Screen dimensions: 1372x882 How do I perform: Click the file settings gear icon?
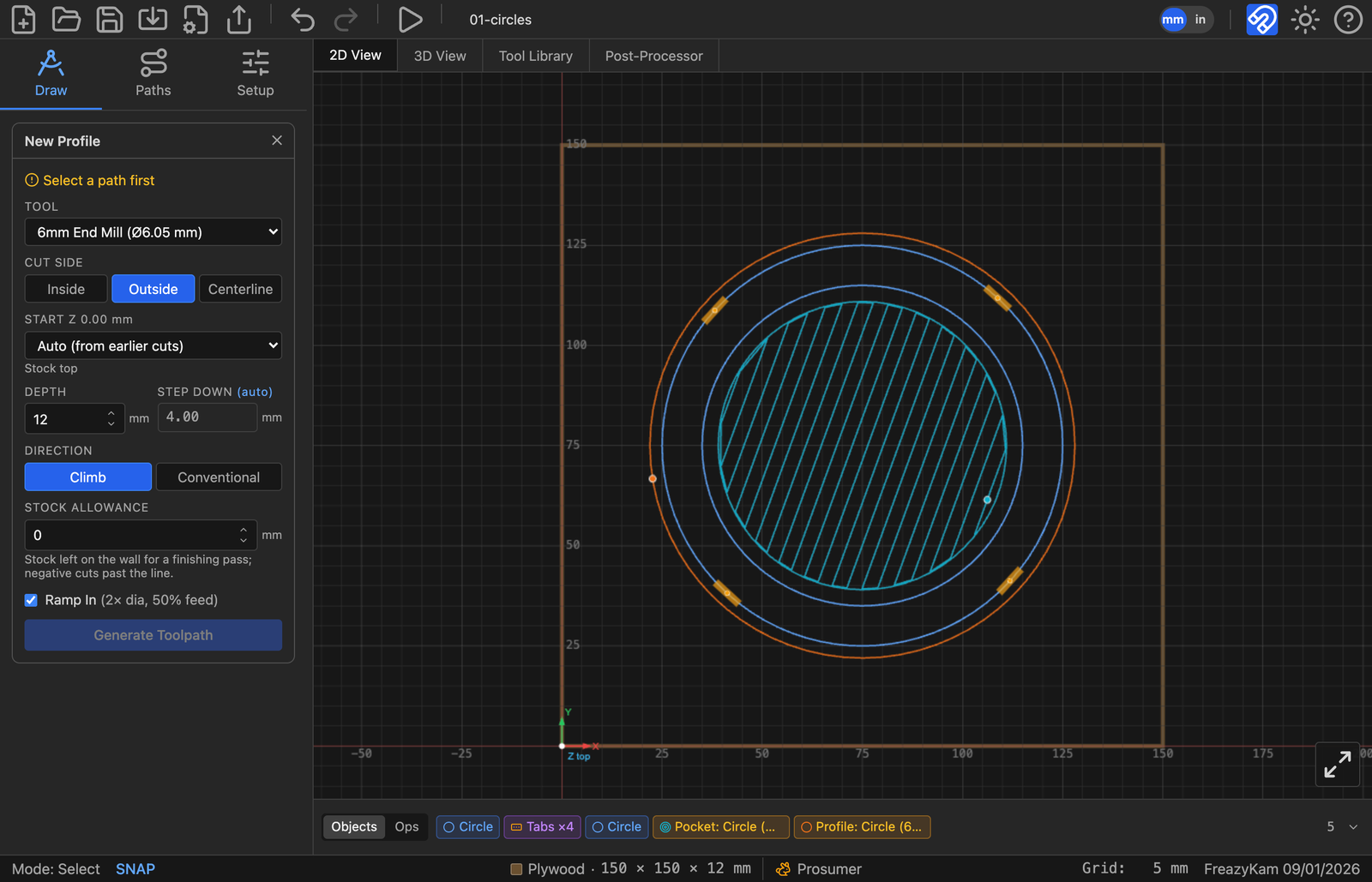tap(196, 19)
